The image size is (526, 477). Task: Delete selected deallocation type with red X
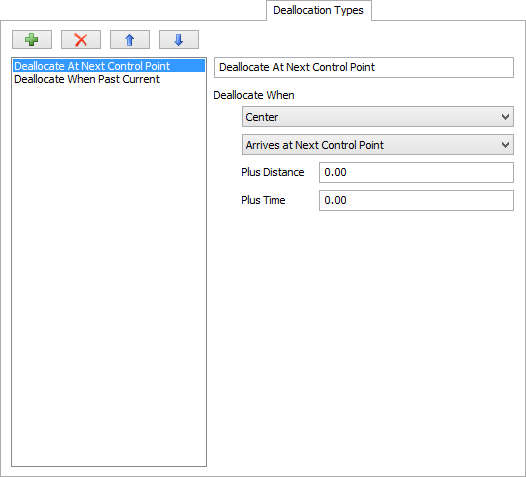(x=81, y=40)
